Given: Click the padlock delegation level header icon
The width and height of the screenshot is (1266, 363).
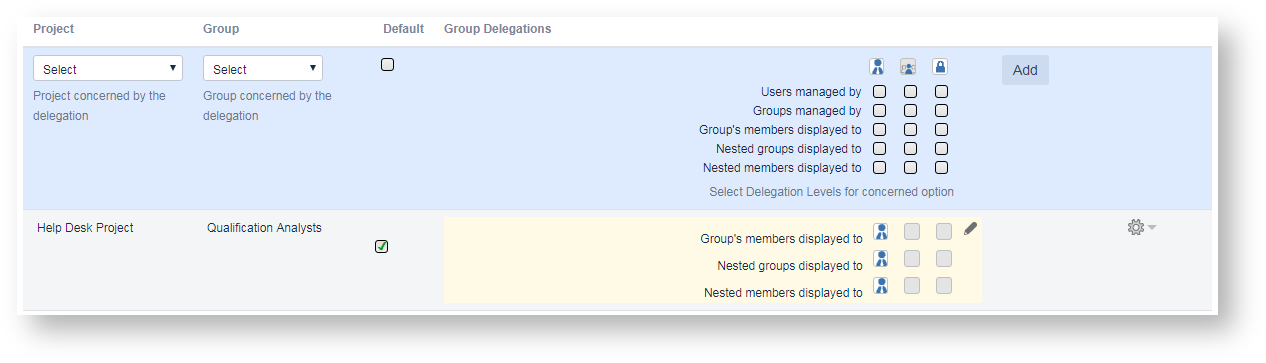Looking at the screenshot, I should click(x=940, y=67).
